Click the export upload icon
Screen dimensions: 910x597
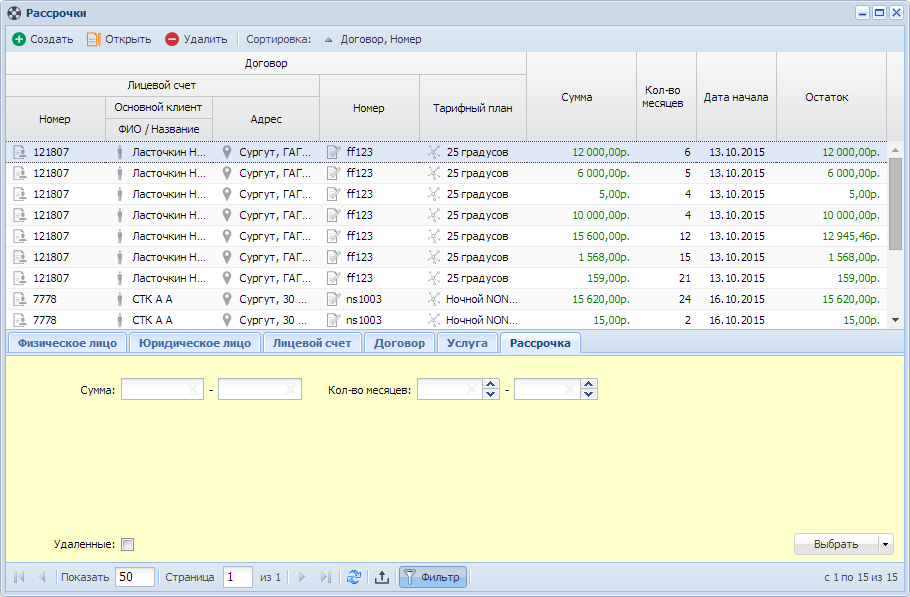pyautogui.click(x=382, y=577)
